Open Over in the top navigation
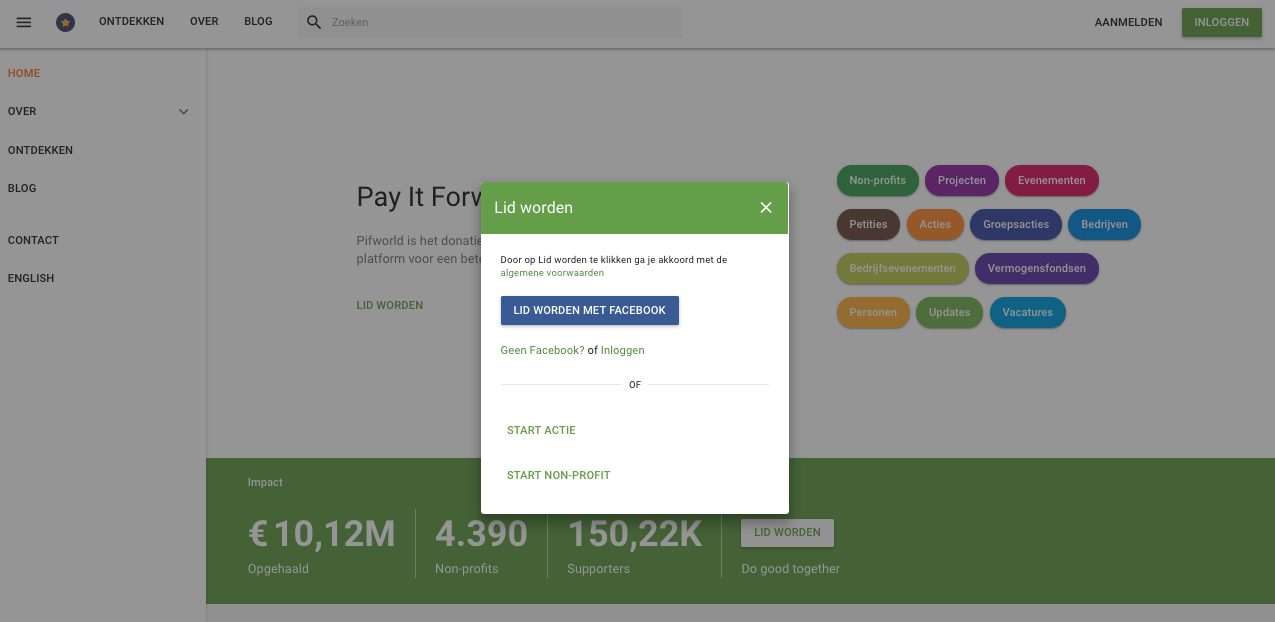This screenshot has height=622, width=1275. click(204, 22)
